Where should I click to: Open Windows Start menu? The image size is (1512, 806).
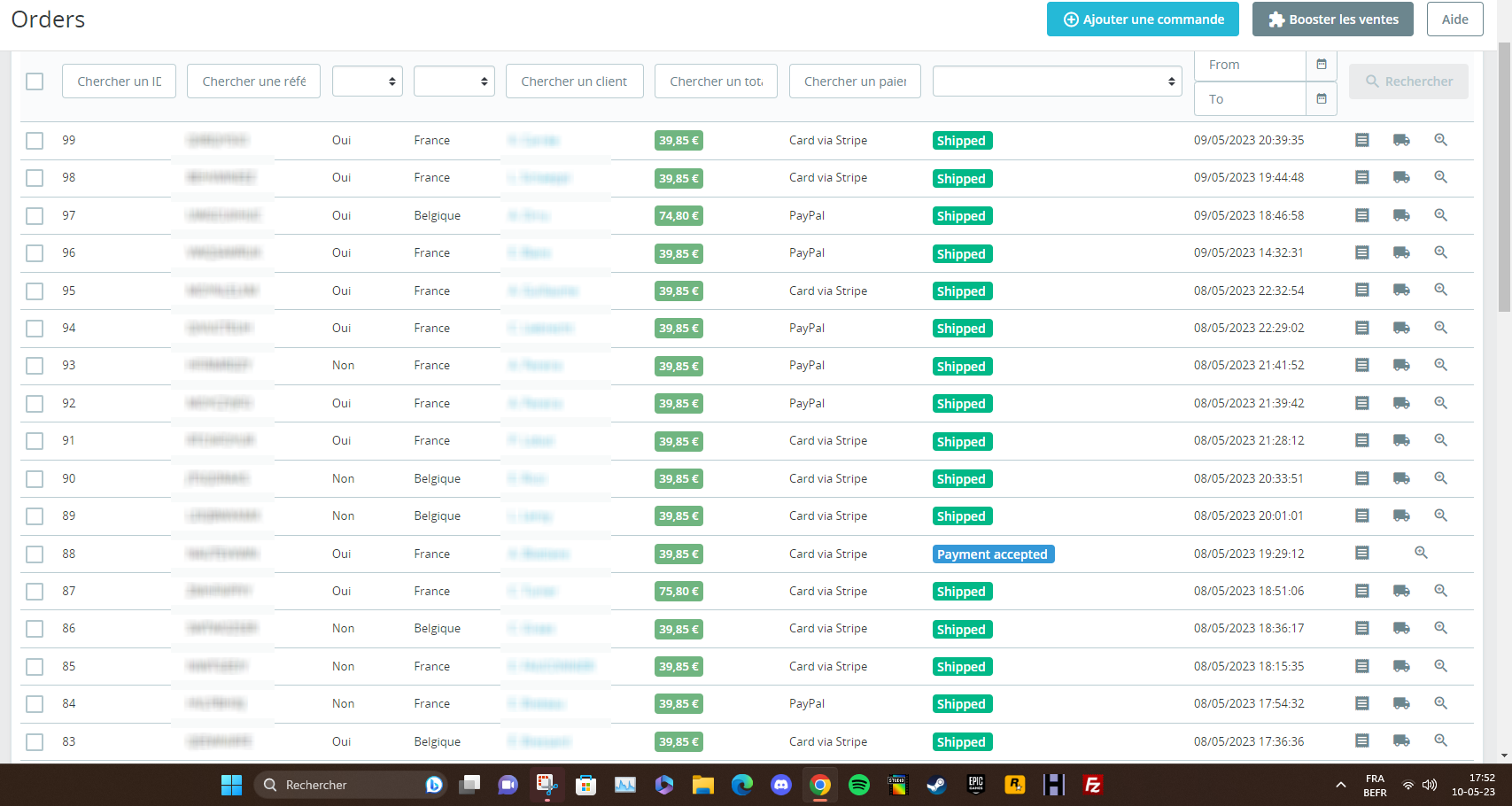(x=231, y=785)
